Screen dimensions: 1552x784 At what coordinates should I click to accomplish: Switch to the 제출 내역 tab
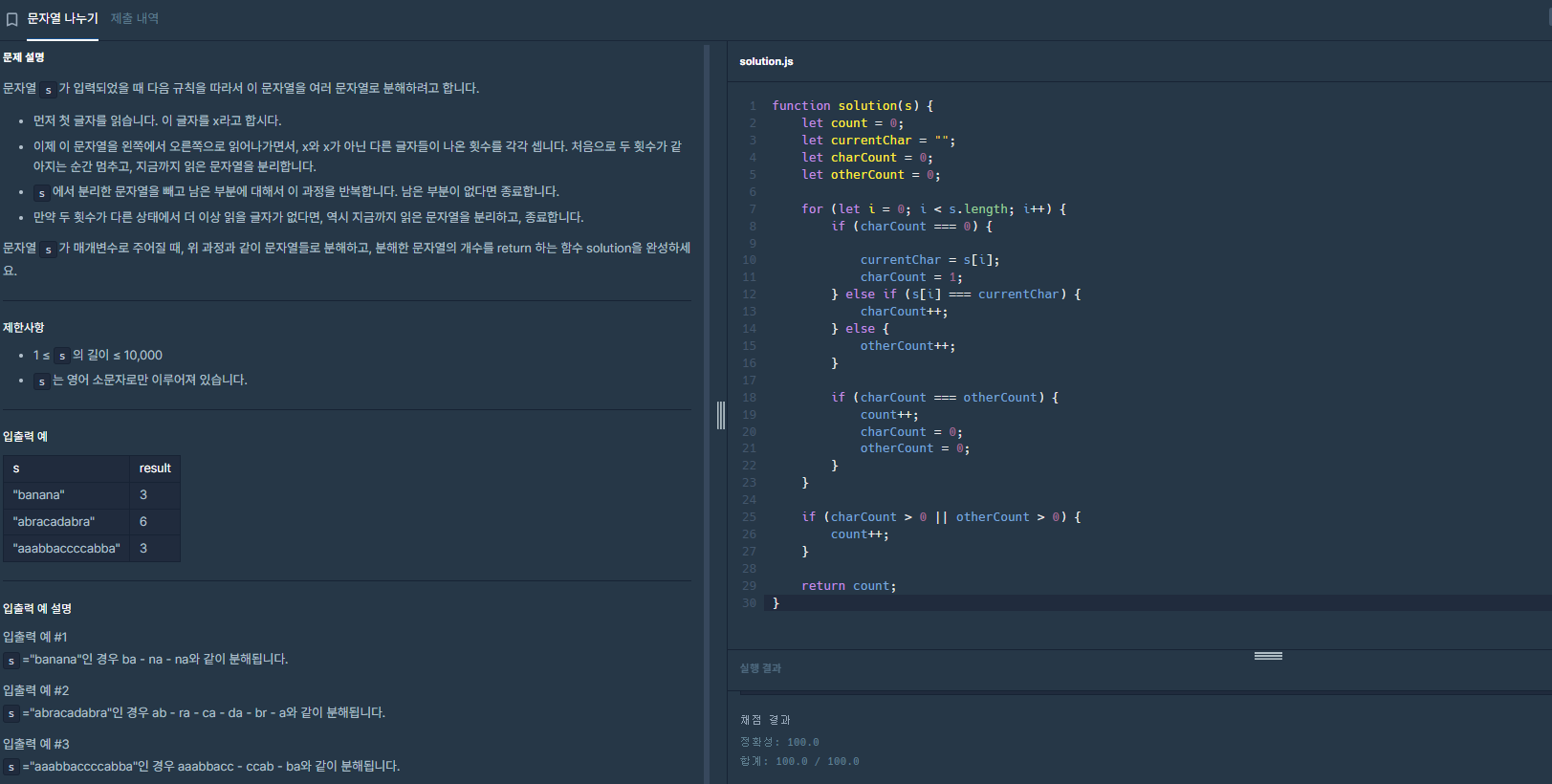coord(135,18)
